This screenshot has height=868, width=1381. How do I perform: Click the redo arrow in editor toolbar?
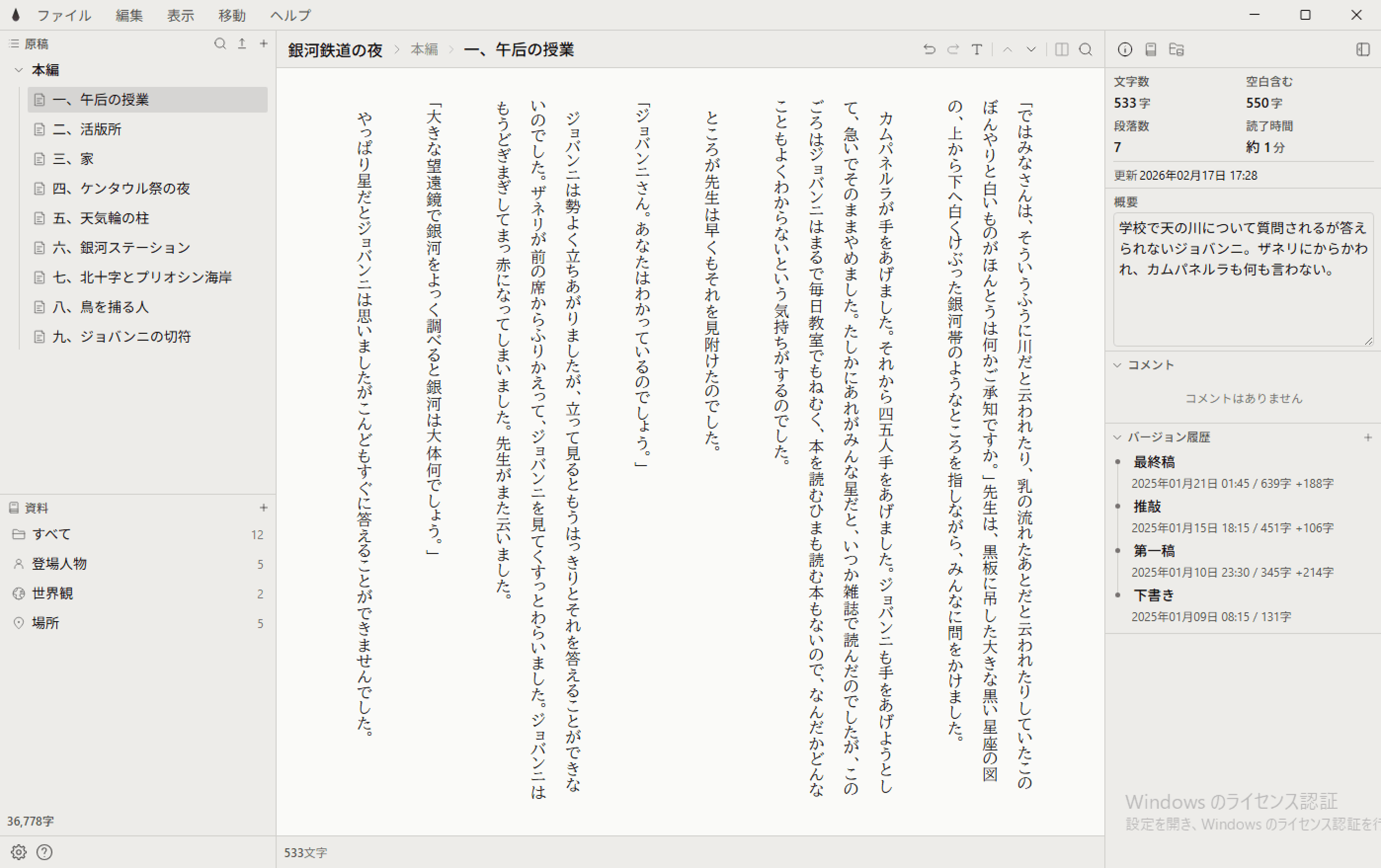pyautogui.click(x=953, y=50)
